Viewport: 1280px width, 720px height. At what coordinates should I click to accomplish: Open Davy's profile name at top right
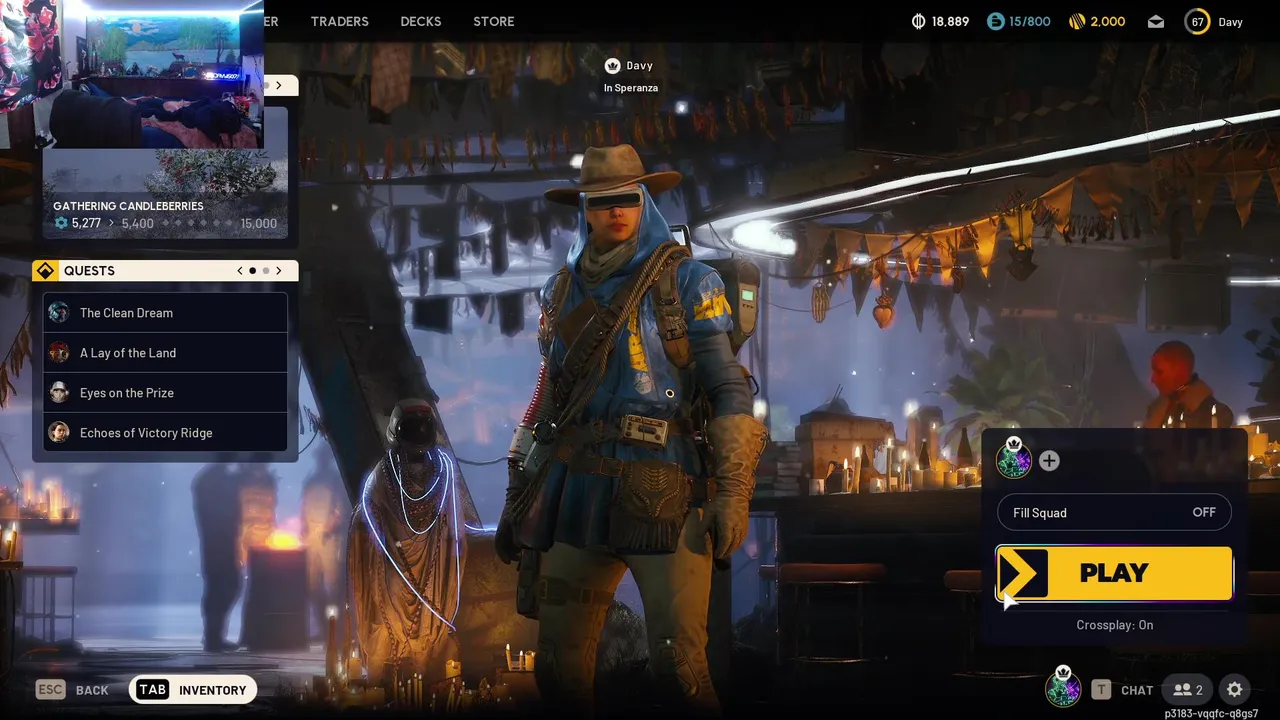point(1230,21)
